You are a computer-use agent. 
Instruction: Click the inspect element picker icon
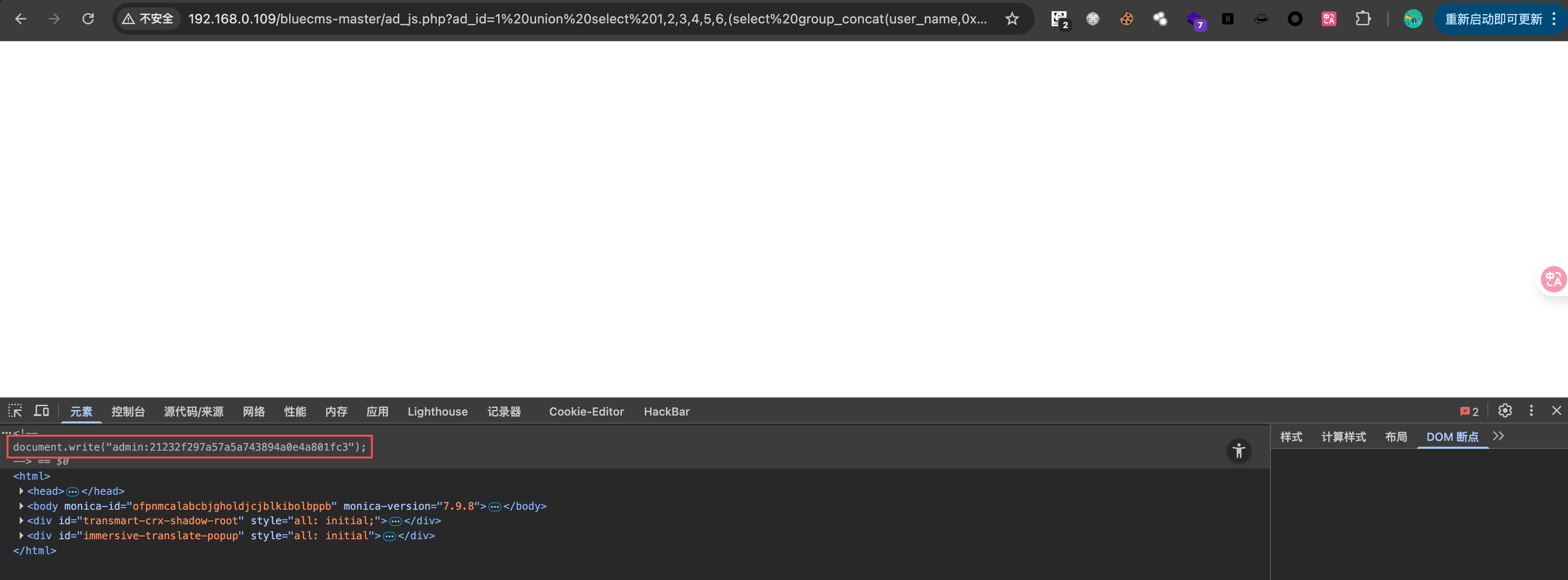(15, 411)
